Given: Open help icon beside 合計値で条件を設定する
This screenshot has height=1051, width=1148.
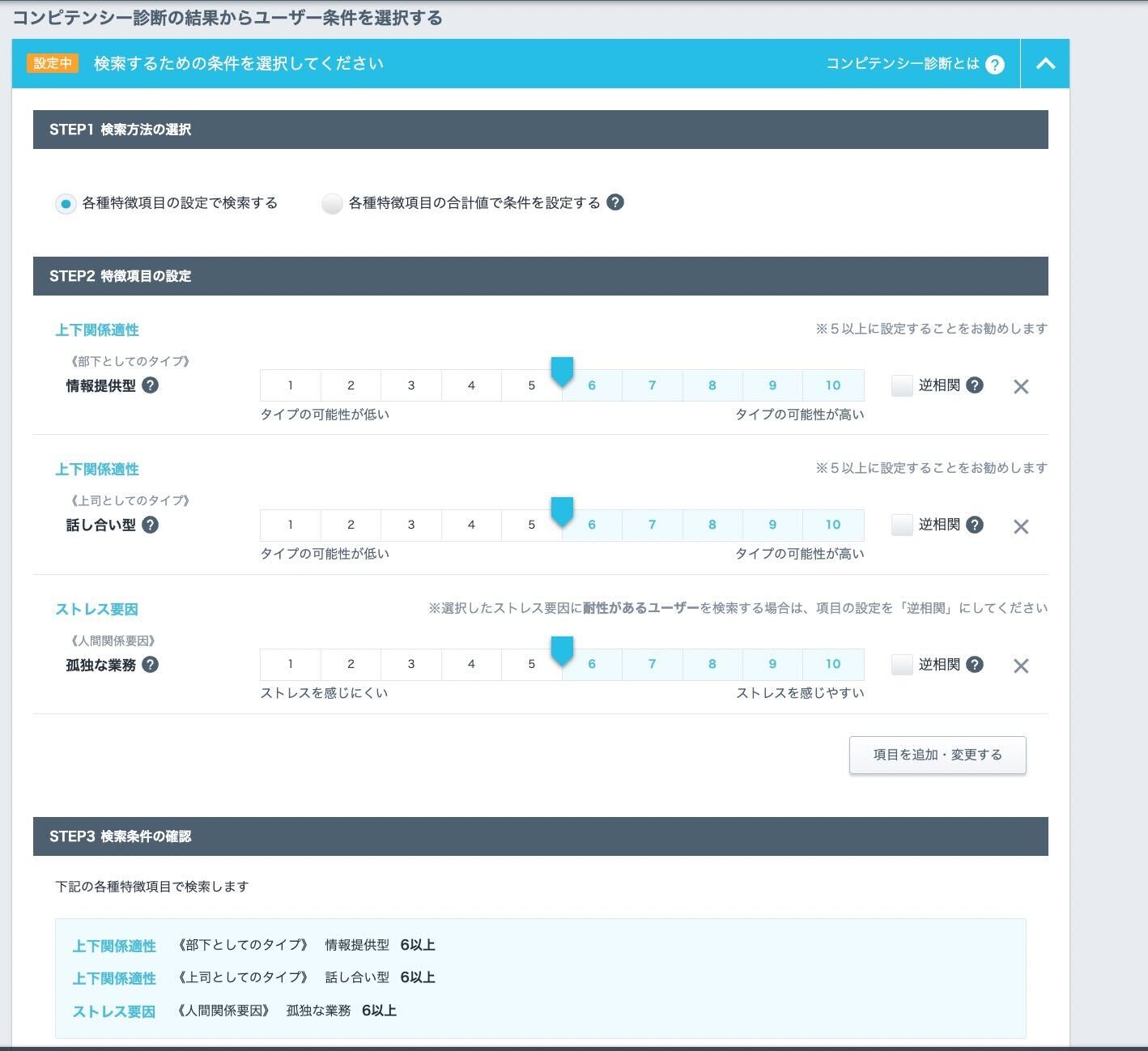Looking at the screenshot, I should (615, 202).
